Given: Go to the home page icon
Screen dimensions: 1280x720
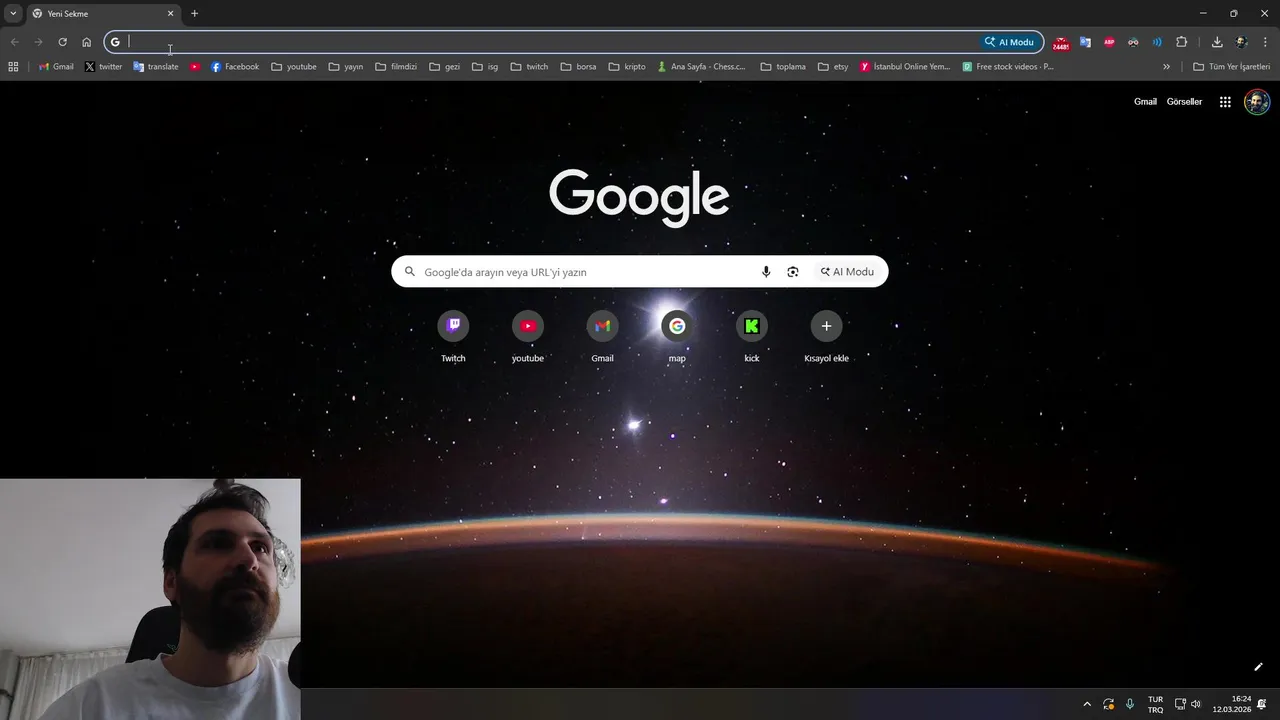Looking at the screenshot, I should 86,42.
